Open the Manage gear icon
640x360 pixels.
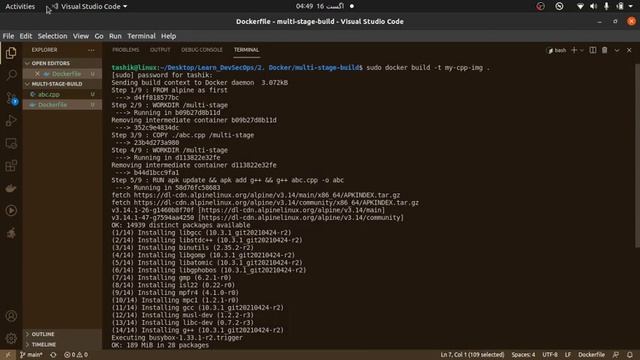click(x=11, y=338)
